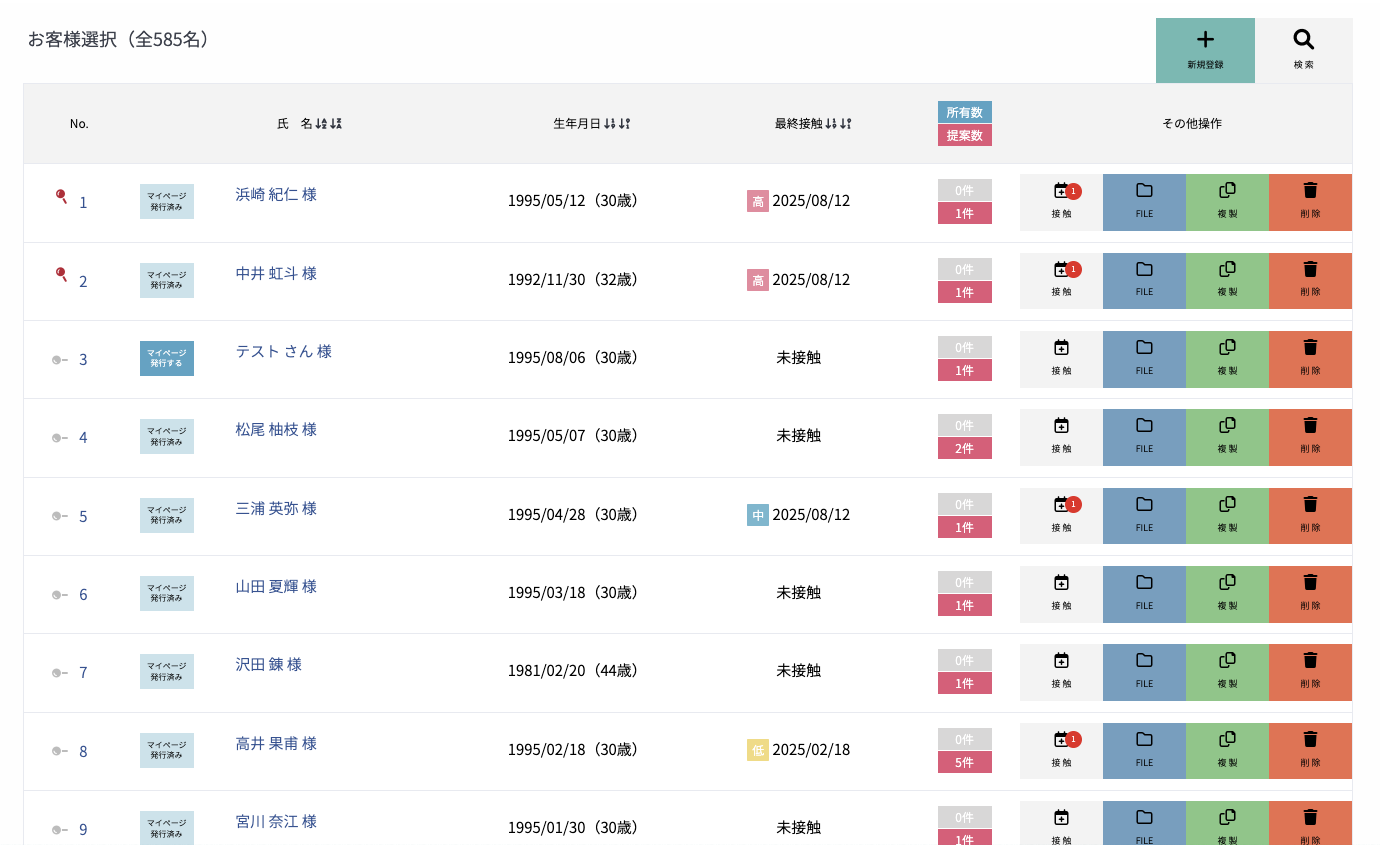Pin customer No. 9 宮川 奈江
1380x845 pixels.
point(60,829)
